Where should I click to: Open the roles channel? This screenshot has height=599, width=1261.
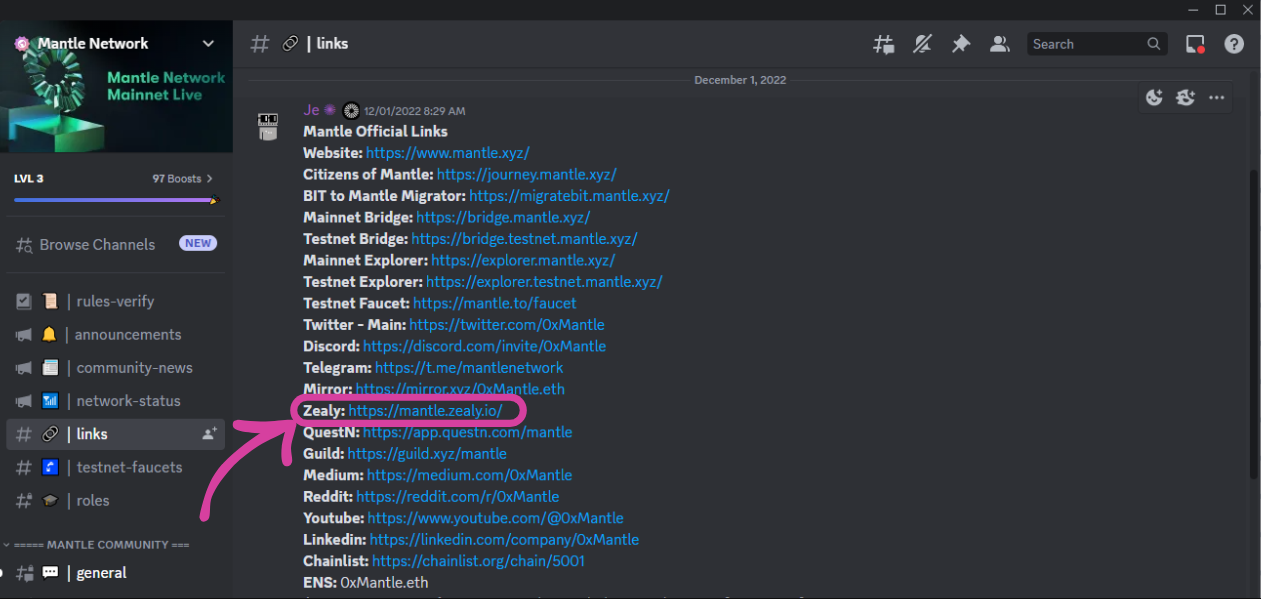(x=115, y=500)
